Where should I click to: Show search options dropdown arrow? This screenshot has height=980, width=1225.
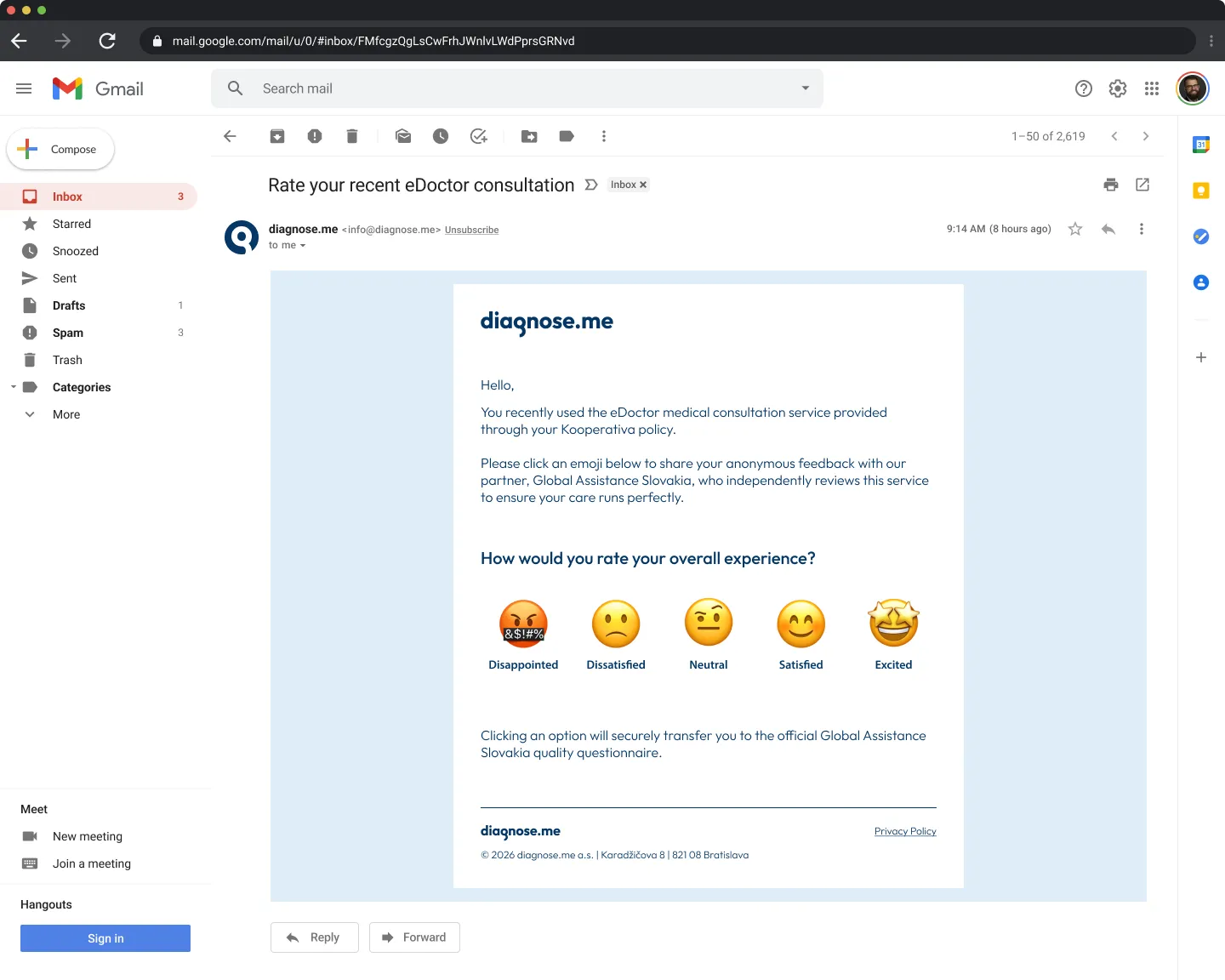(x=806, y=88)
